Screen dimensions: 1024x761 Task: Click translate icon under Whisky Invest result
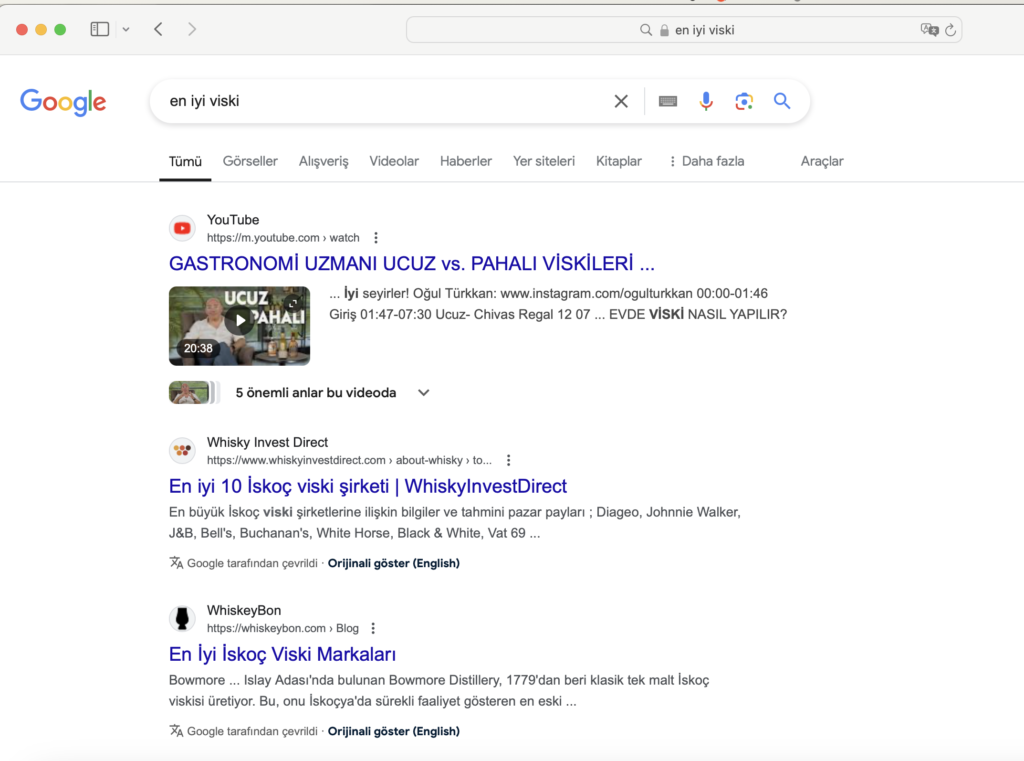coord(176,562)
